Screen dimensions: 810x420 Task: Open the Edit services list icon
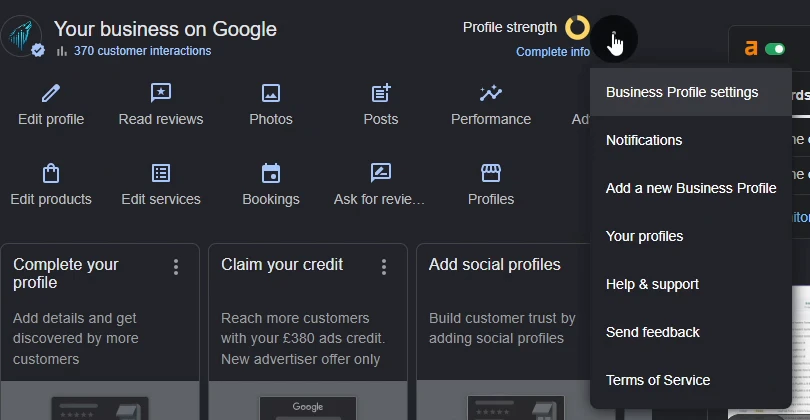pos(161,173)
